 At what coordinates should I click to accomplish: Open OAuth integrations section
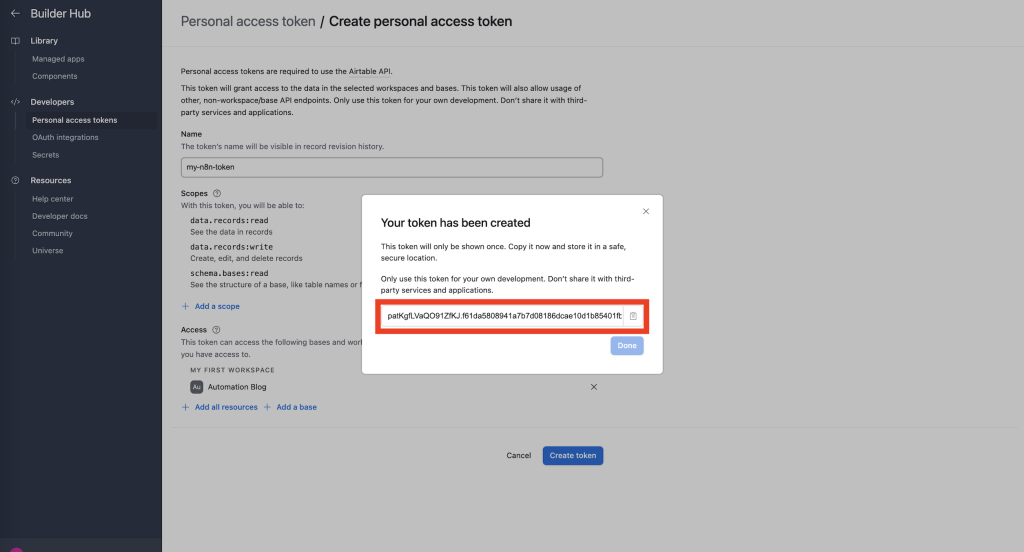click(x=65, y=137)
